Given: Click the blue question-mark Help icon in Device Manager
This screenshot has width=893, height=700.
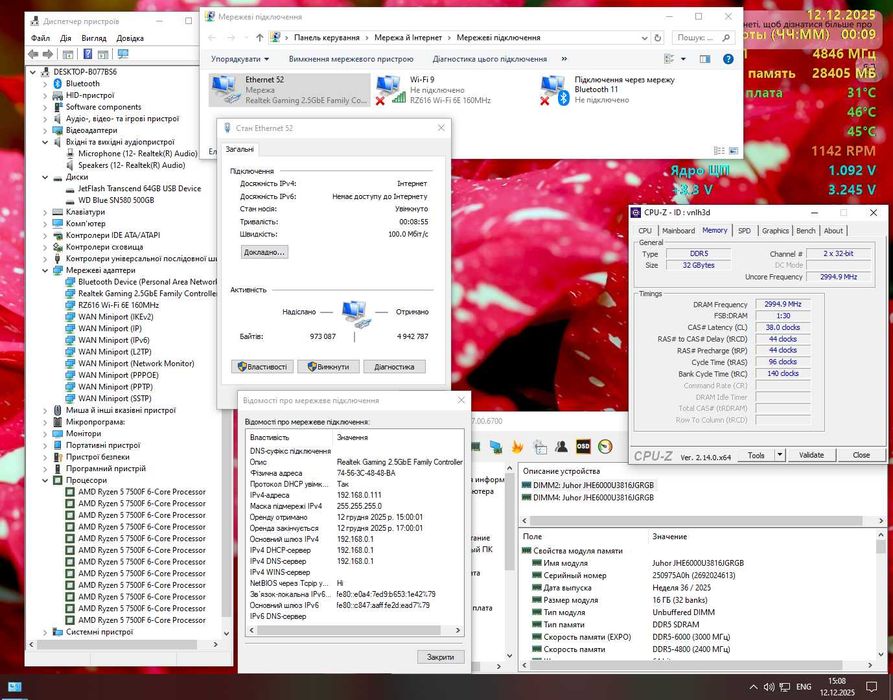Looking at the screenshot, I should 87,54.
